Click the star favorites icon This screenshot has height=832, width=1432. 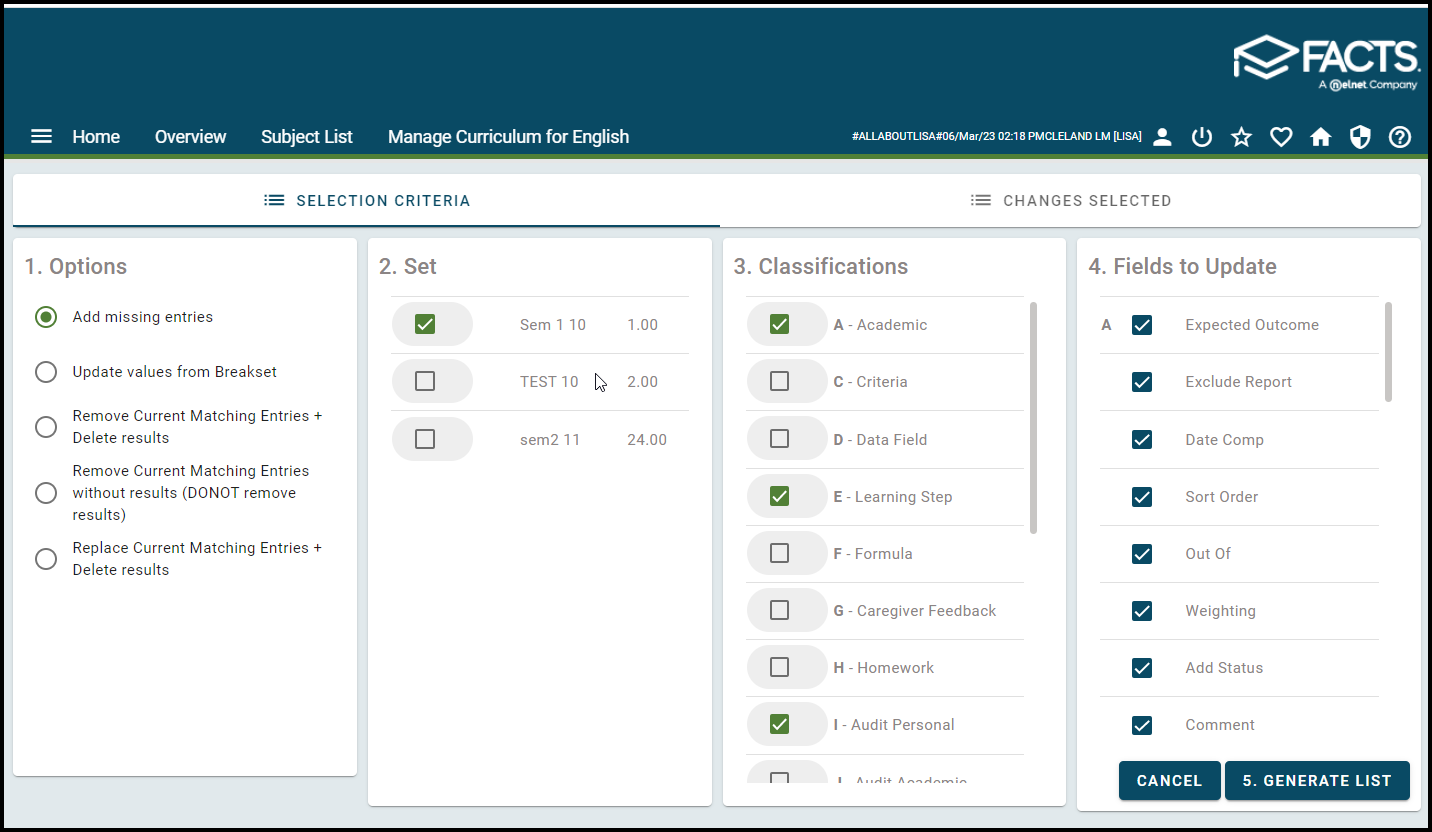tap(1241, 138)
